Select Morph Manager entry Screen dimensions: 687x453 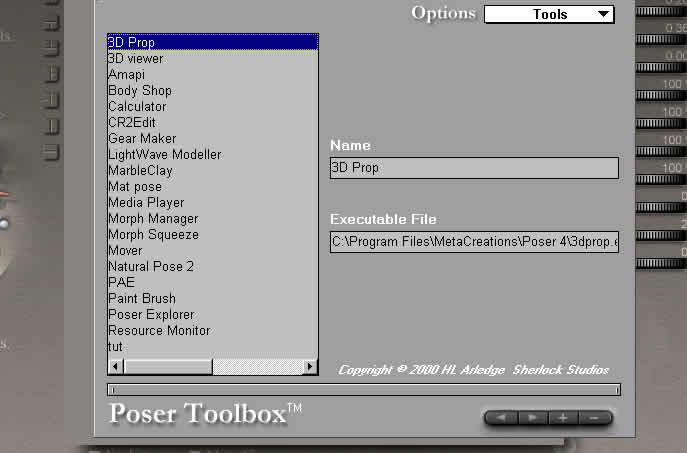pos(212,218)
